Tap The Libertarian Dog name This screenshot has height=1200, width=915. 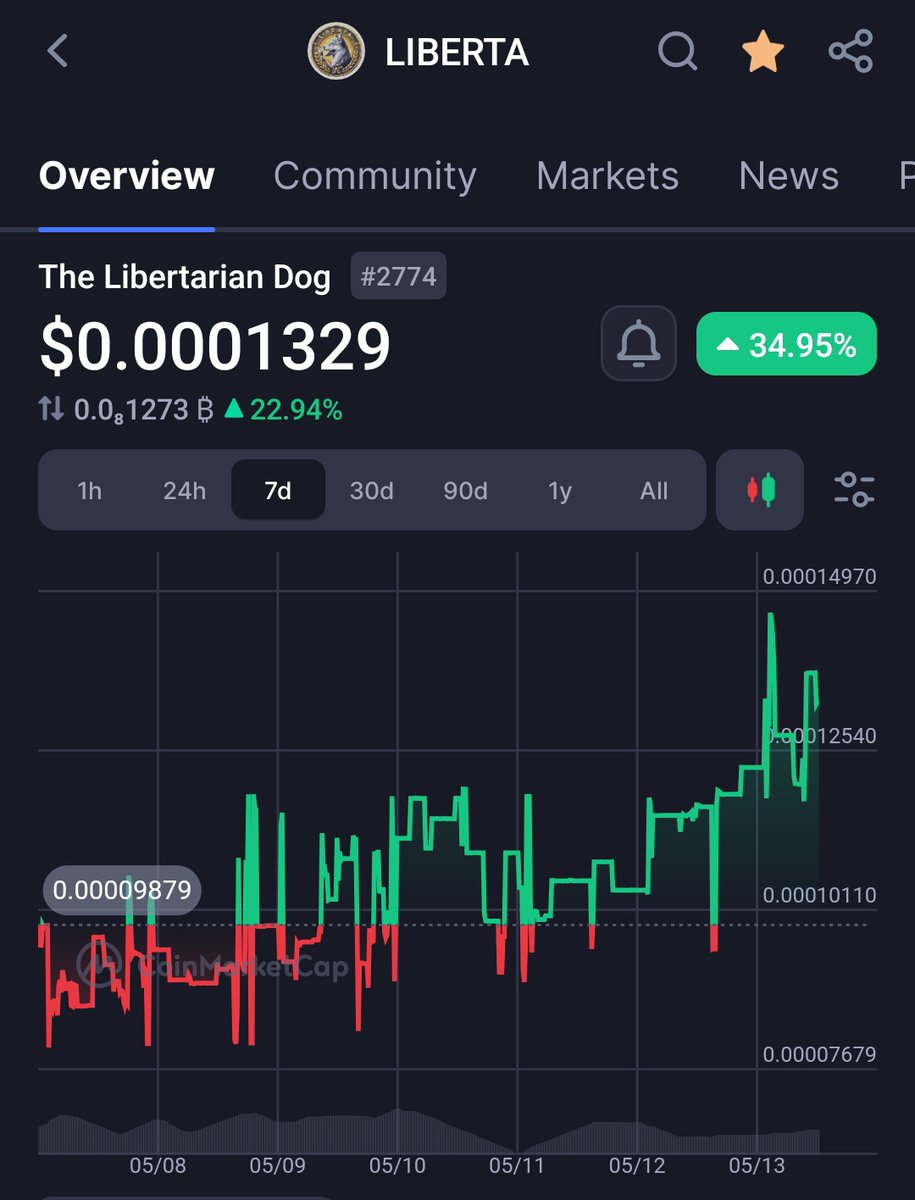click(x=185, y=277)
